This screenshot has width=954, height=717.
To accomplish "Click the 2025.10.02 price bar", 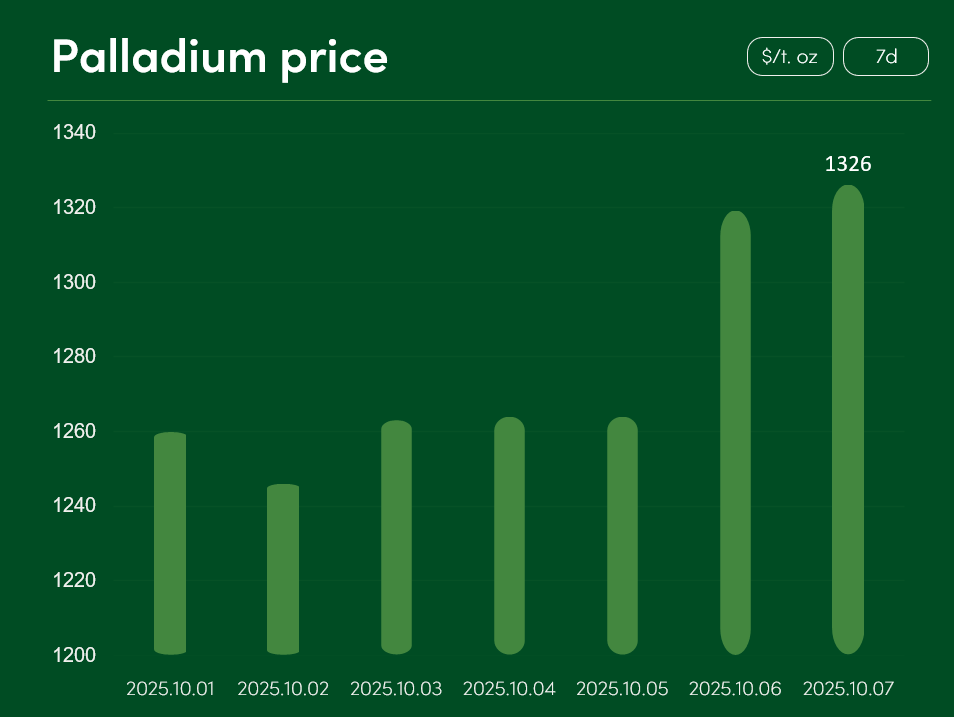I will (x=283, y=570).
